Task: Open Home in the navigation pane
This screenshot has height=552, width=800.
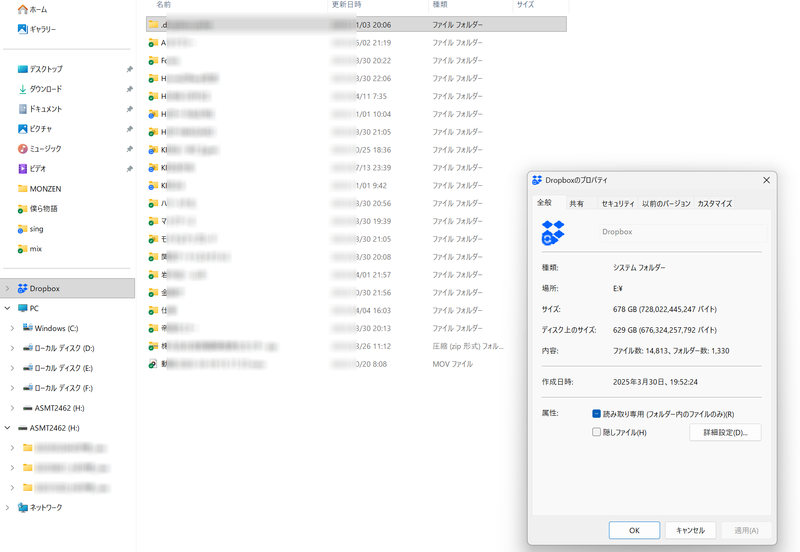Action: tap(32, 9)
